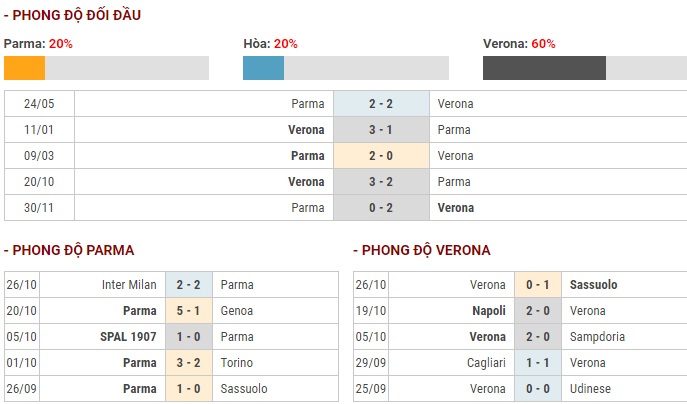Select Torino in the Parma form table
This screenshot has height=404, width=687.
point(237,363)
